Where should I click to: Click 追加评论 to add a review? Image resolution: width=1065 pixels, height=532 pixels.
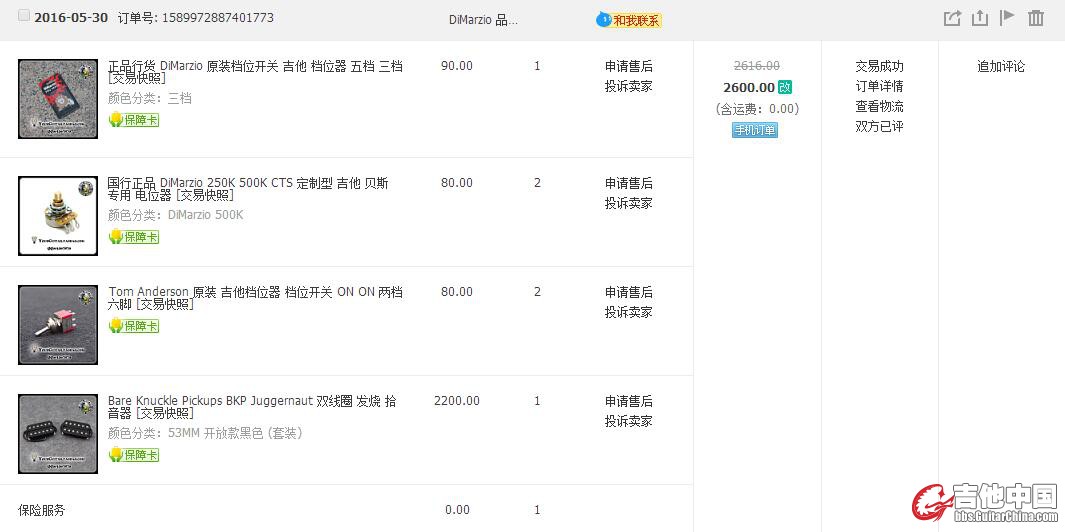[x=1001, y=66]
